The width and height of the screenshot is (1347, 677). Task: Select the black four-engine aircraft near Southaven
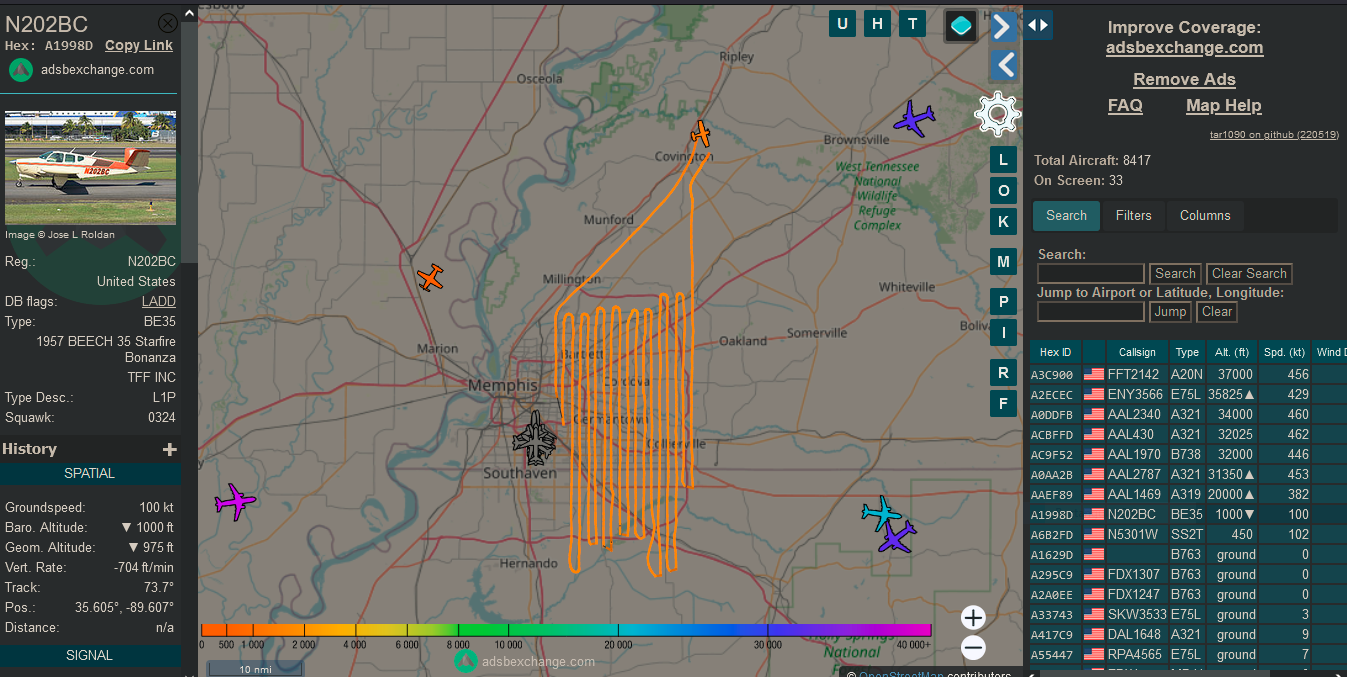[535, 439]
